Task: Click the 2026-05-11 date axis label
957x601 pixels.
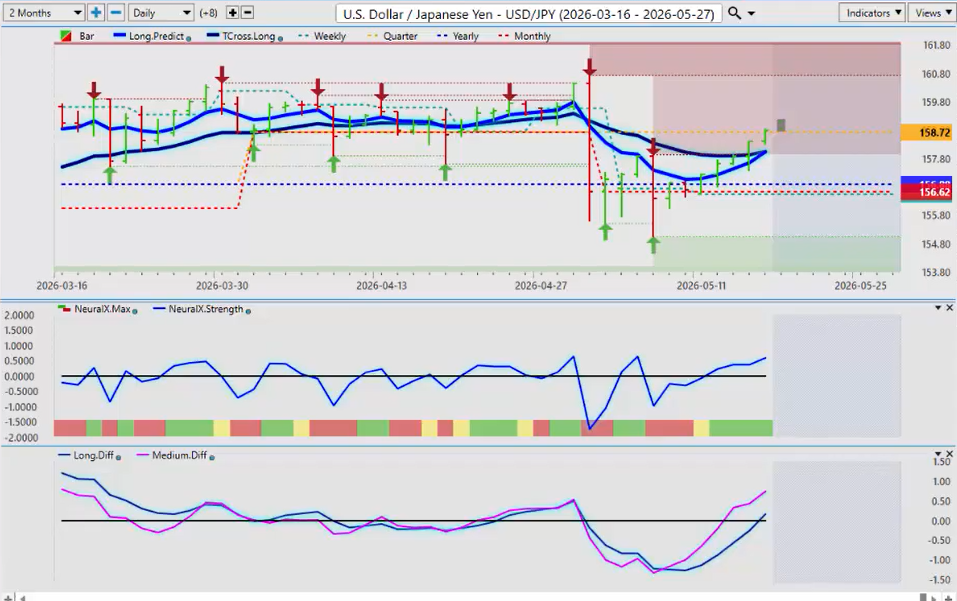Action: 701,286
